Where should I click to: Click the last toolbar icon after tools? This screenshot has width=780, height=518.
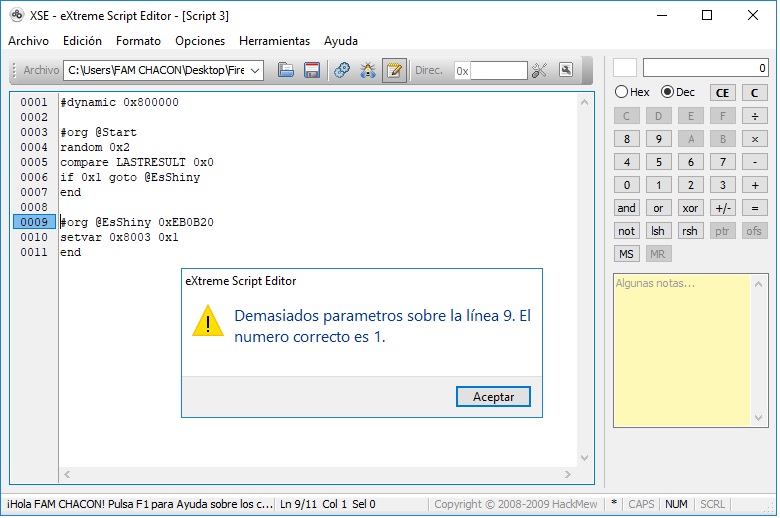click(566, 70)
